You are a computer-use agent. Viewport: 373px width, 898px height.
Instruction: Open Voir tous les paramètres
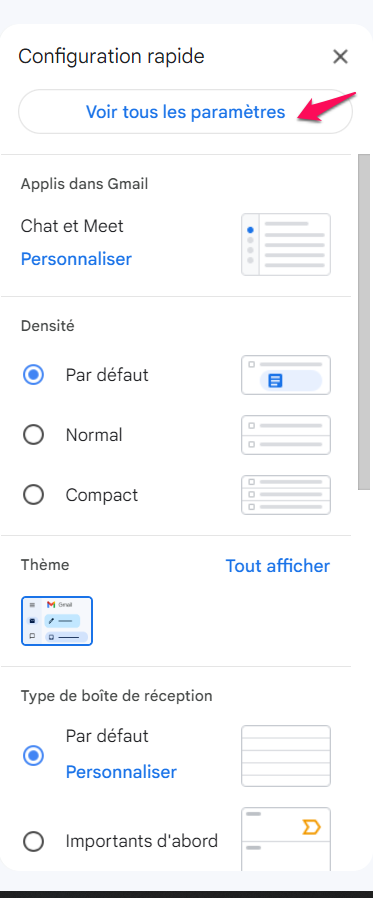click(185, 112)
